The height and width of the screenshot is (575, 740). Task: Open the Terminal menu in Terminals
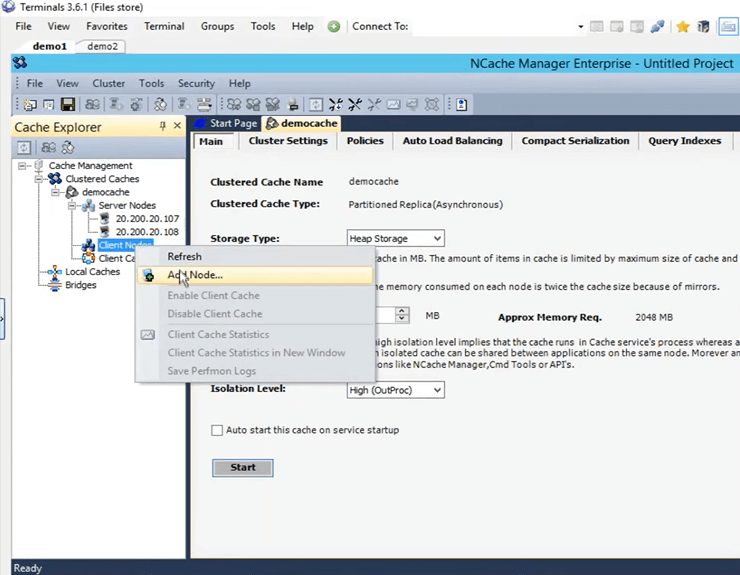[x=164, y=26]
